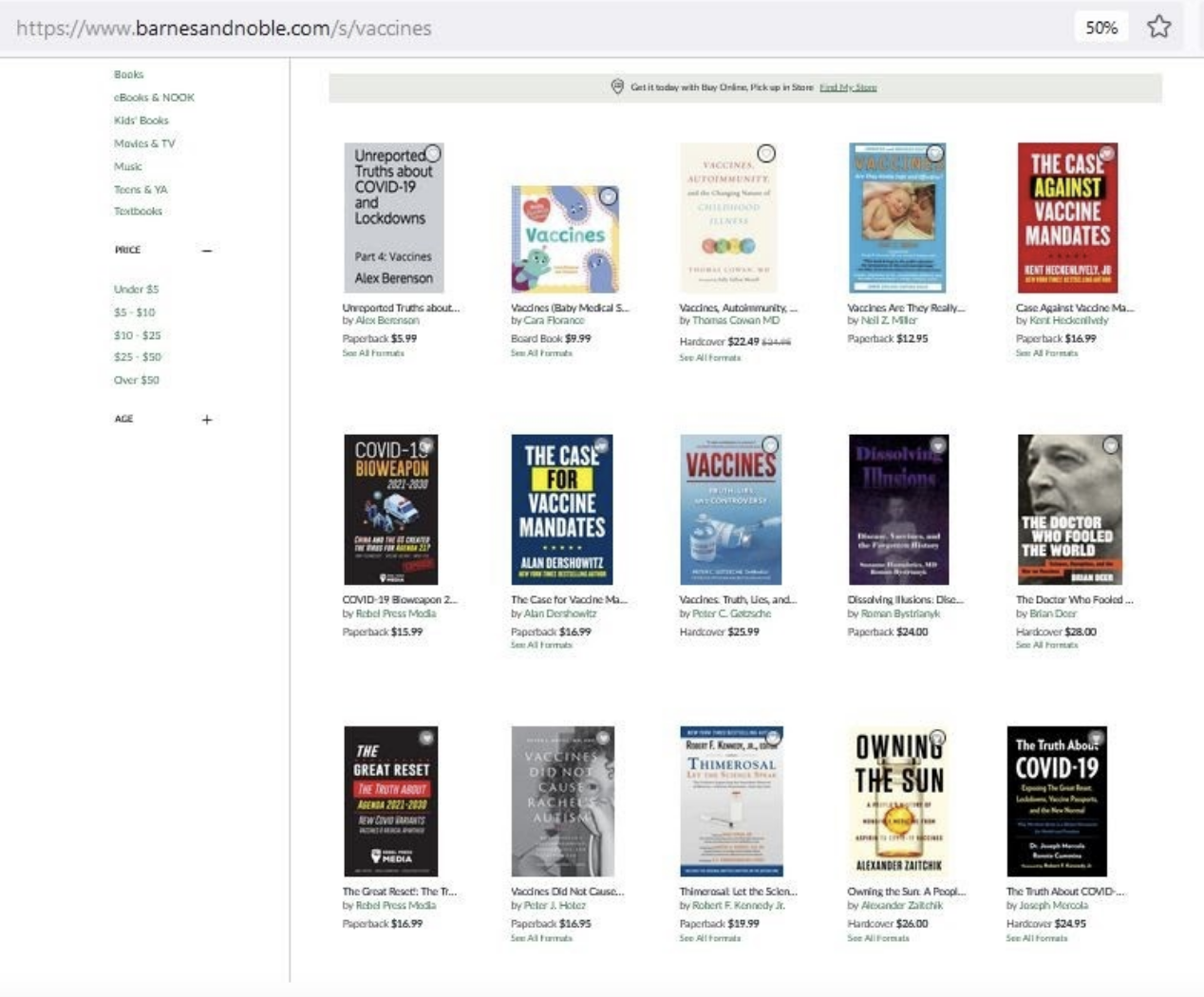Filter by price Under $5
Image resolution: width=1204 pixels, height=997 pixels.
[136, 289]
